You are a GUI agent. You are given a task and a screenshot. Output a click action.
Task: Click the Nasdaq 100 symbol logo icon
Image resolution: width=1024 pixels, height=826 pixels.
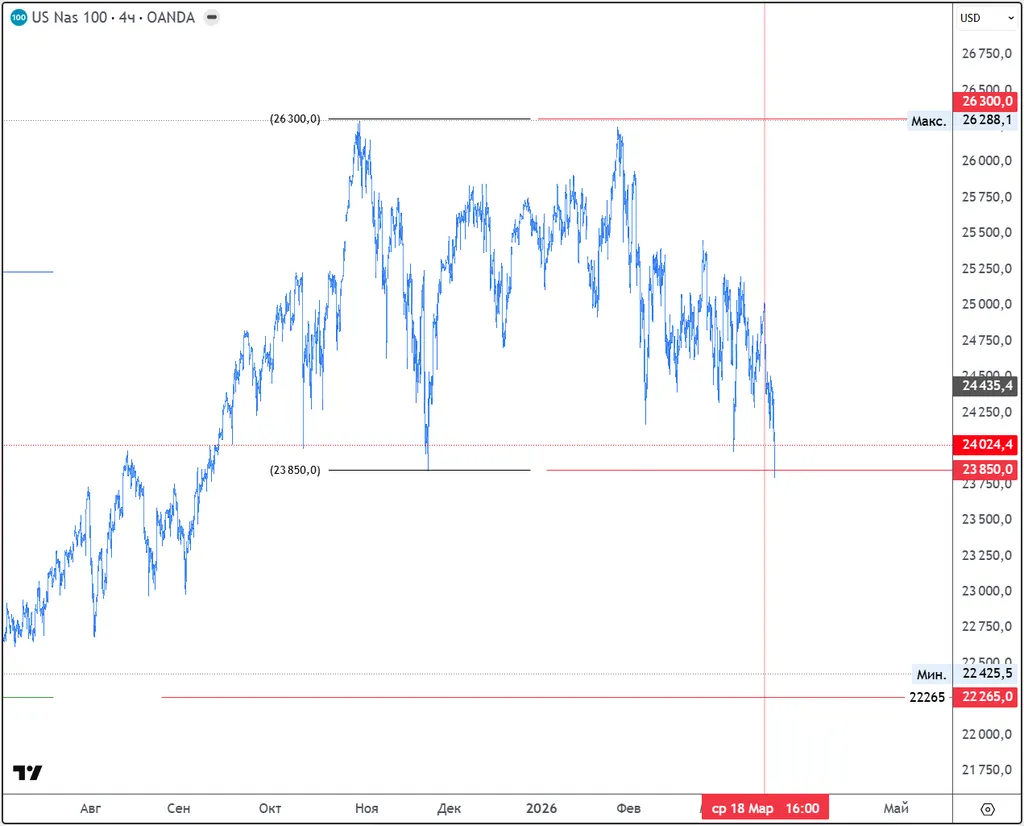(19, 18)
